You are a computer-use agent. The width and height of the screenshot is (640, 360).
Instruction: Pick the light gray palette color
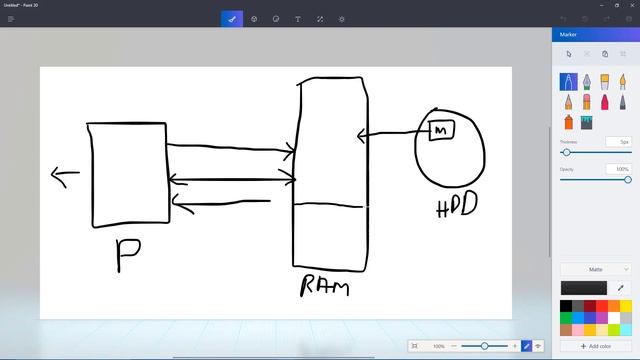(626, 318)
